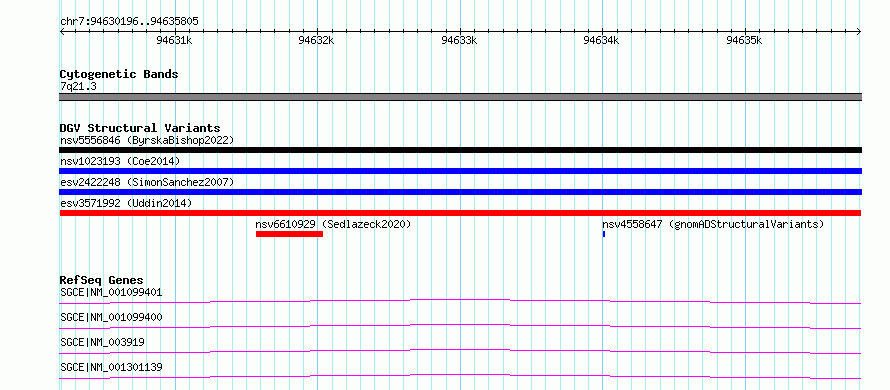Select the blue esv2422248 variant bar
The height and width of the screenshot is (390, 890).
(x=460, y=192)
